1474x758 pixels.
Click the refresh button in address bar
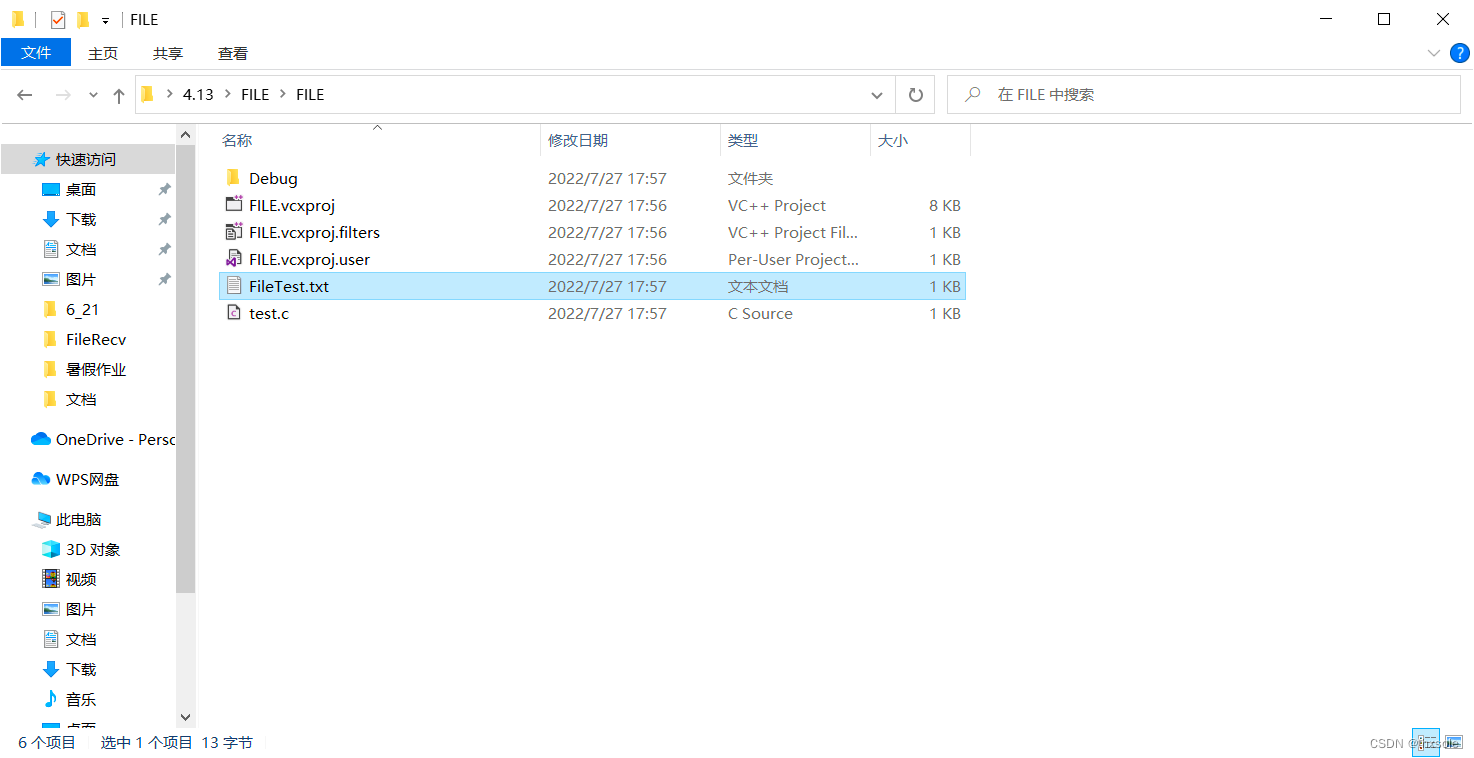[x=915, y=95]
